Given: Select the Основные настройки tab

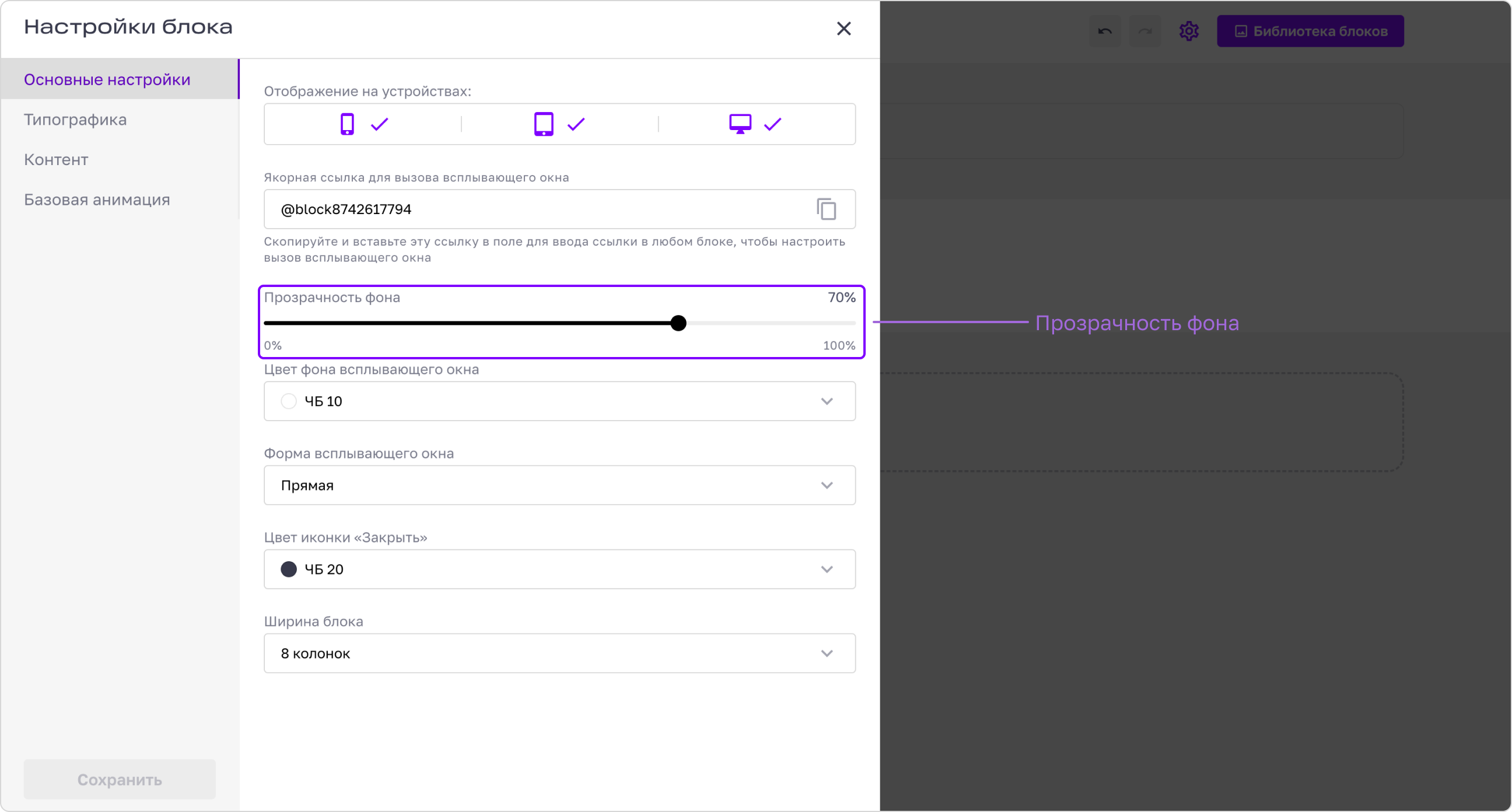Looking at the screenshot, I should coord(120,79).
